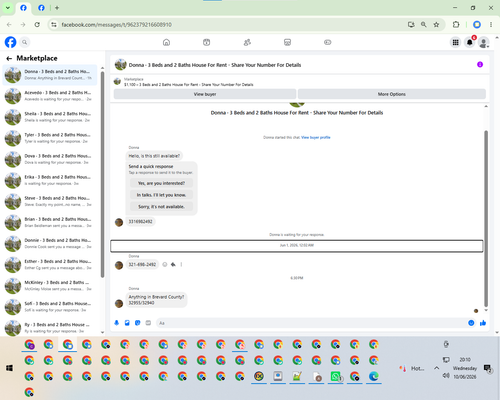The height and width of the screenshot is (400, 500).
Task: Open the Chrome tab search dropdown
Action: coord(7,7)
